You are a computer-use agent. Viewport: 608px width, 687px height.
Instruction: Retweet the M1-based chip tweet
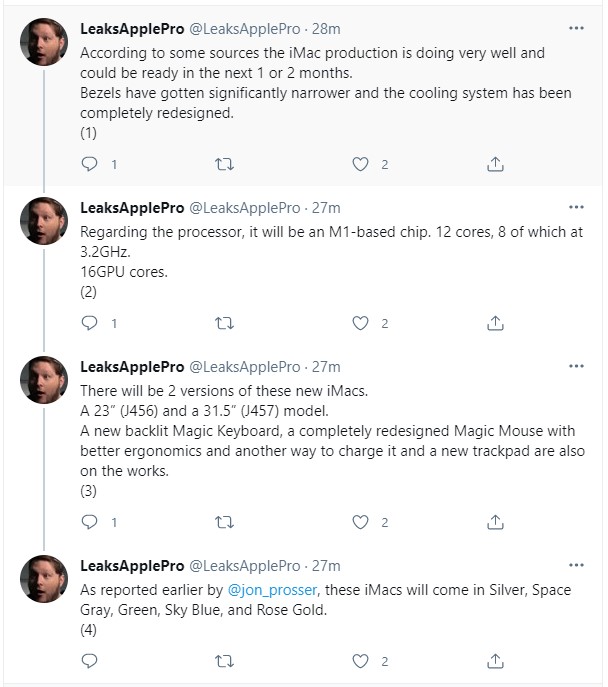pos(225,323)
